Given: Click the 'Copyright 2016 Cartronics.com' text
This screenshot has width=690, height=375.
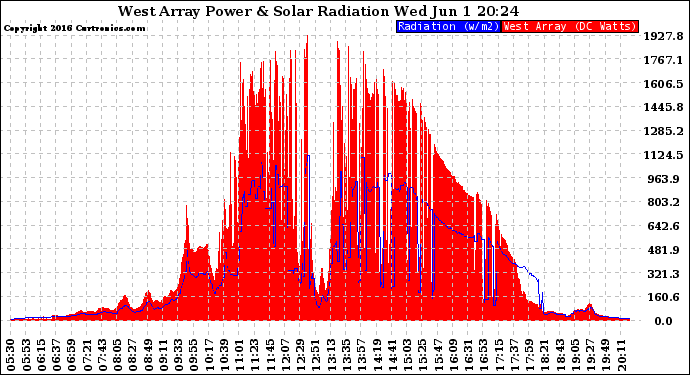Looking at the screenshot, I should pyautogui.click(x=74, y=28).
